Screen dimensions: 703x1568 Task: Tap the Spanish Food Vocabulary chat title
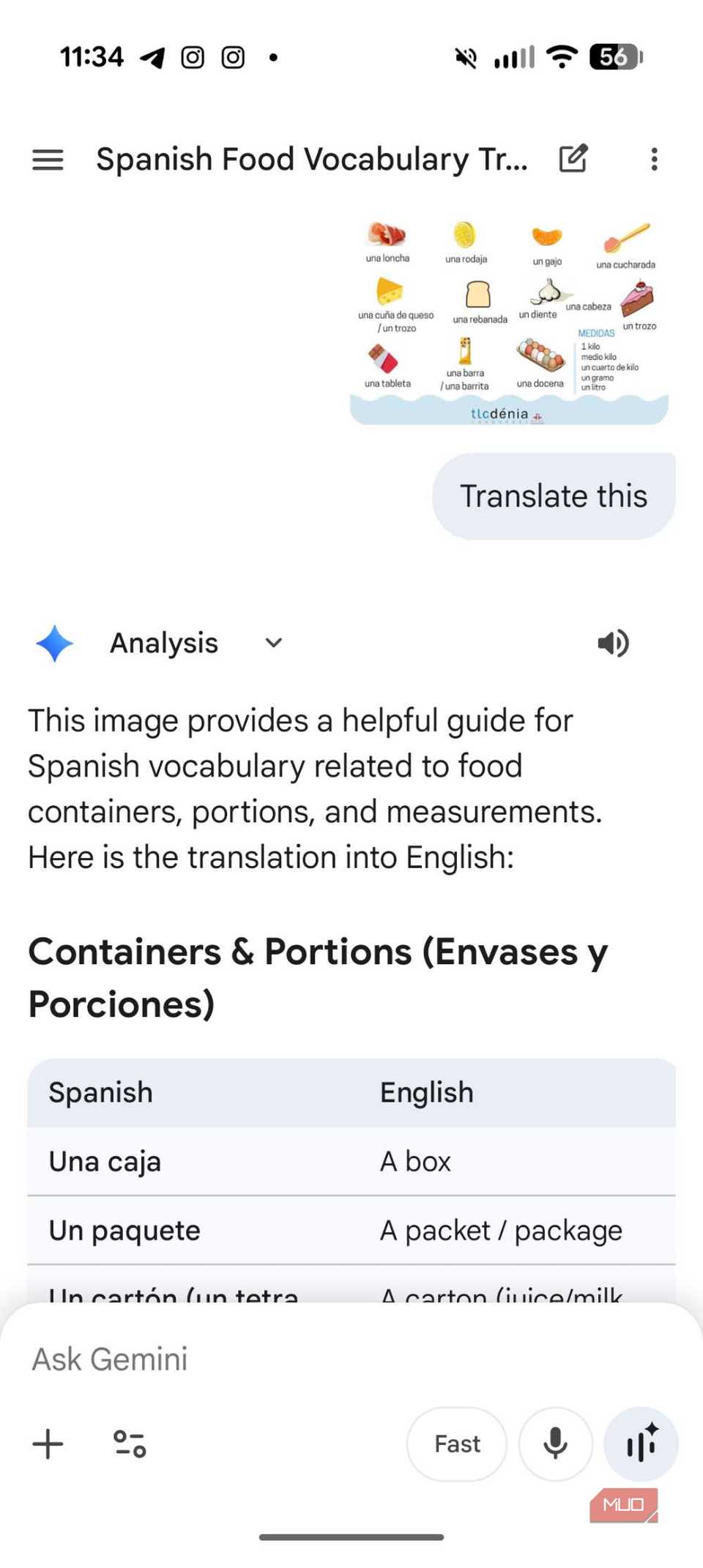coord(312,159)
